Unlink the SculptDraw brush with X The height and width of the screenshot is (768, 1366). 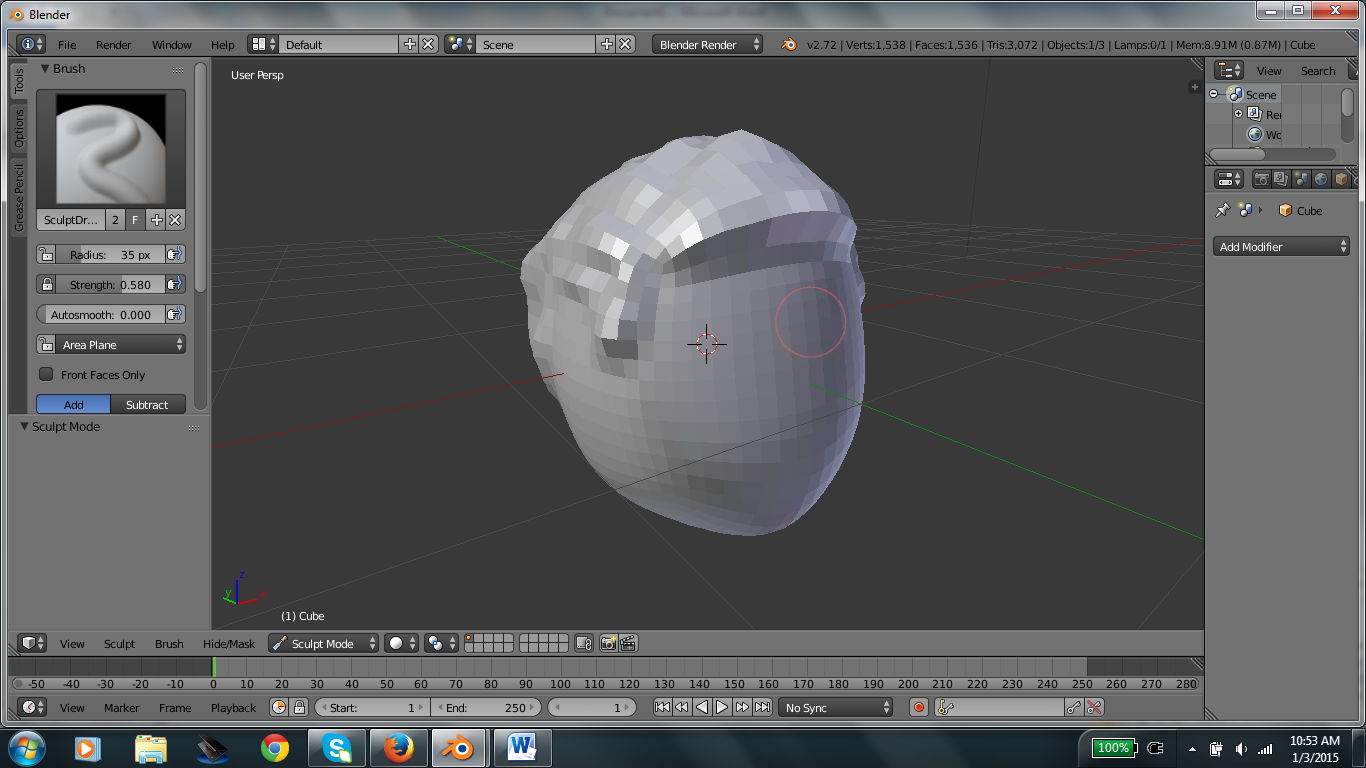pos(175,220)
